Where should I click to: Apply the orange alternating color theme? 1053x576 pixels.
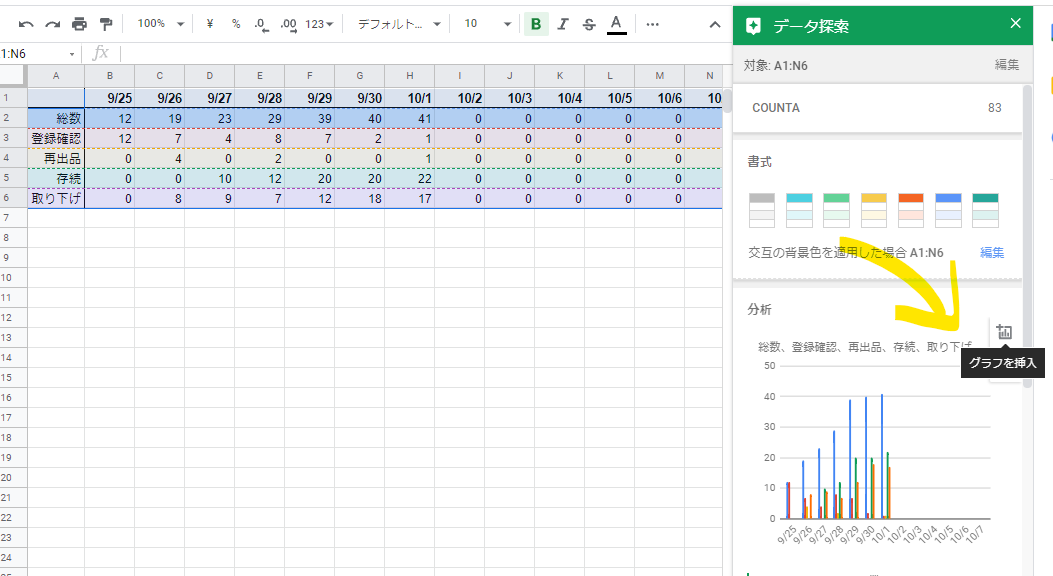click(911, 211)
